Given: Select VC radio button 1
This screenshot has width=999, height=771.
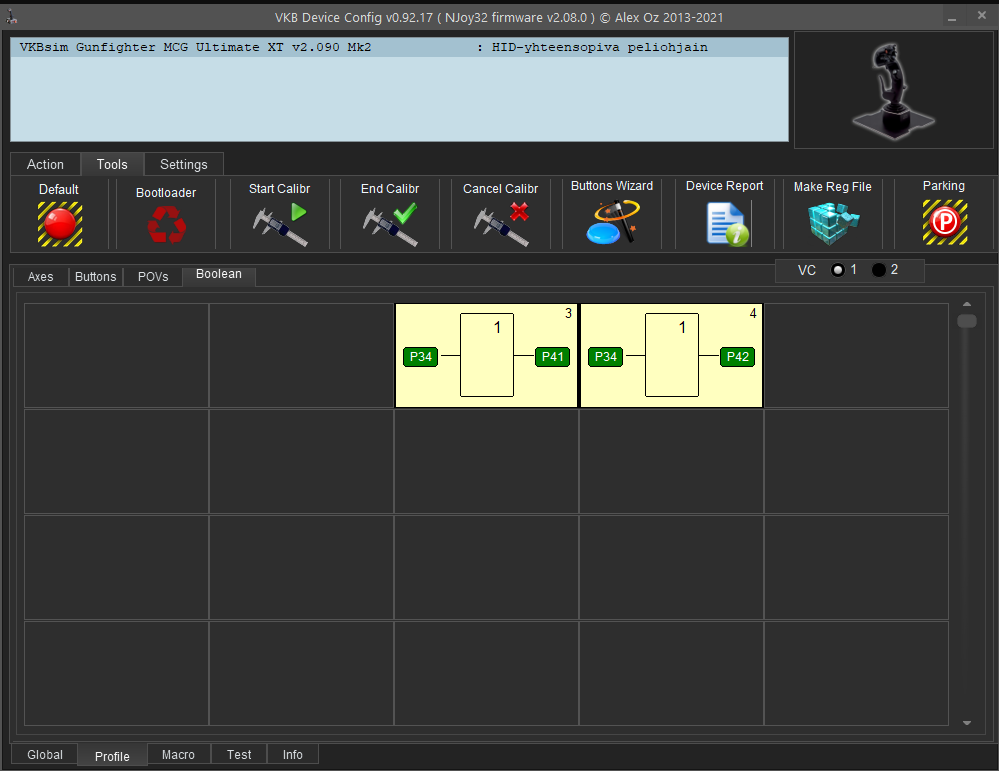Looking at the screenshot, I should tap(838, 270).
